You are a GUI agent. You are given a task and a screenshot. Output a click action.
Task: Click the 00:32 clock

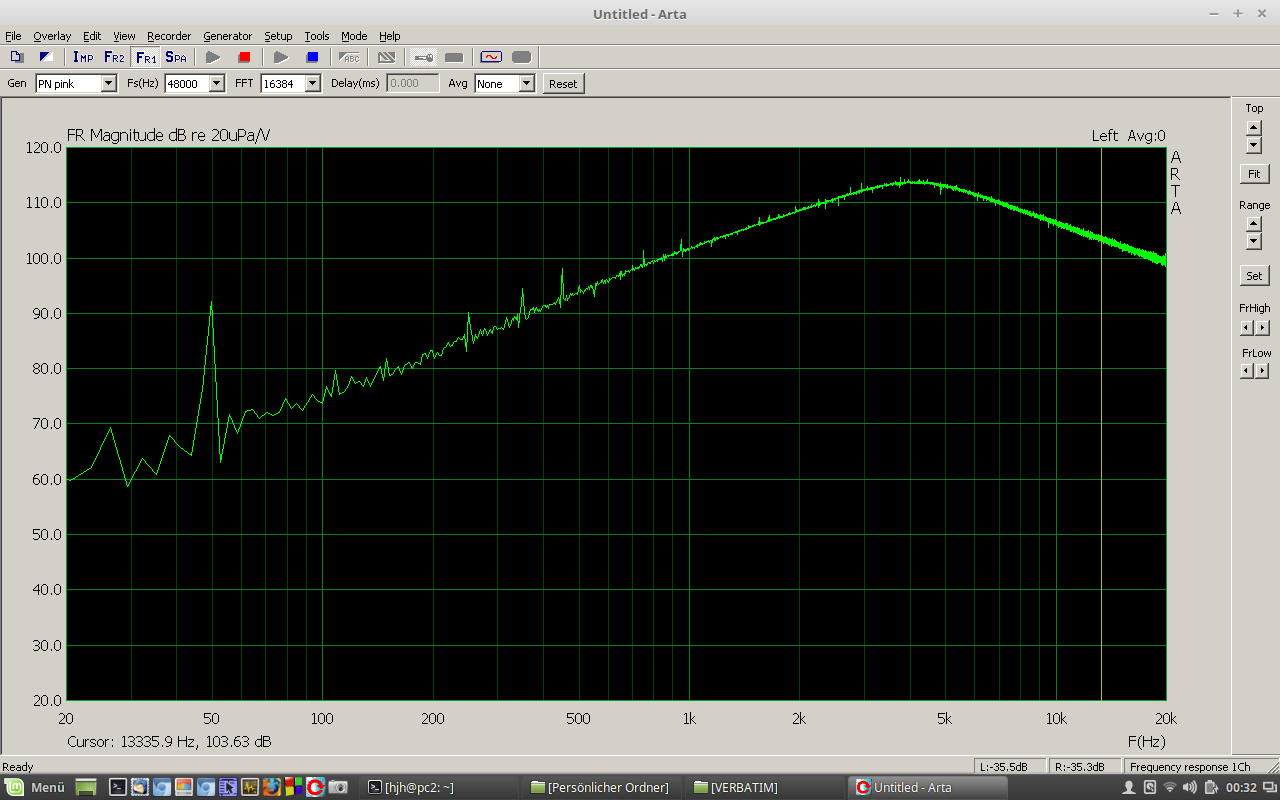pyautogui.click(x=1241, y=787)
